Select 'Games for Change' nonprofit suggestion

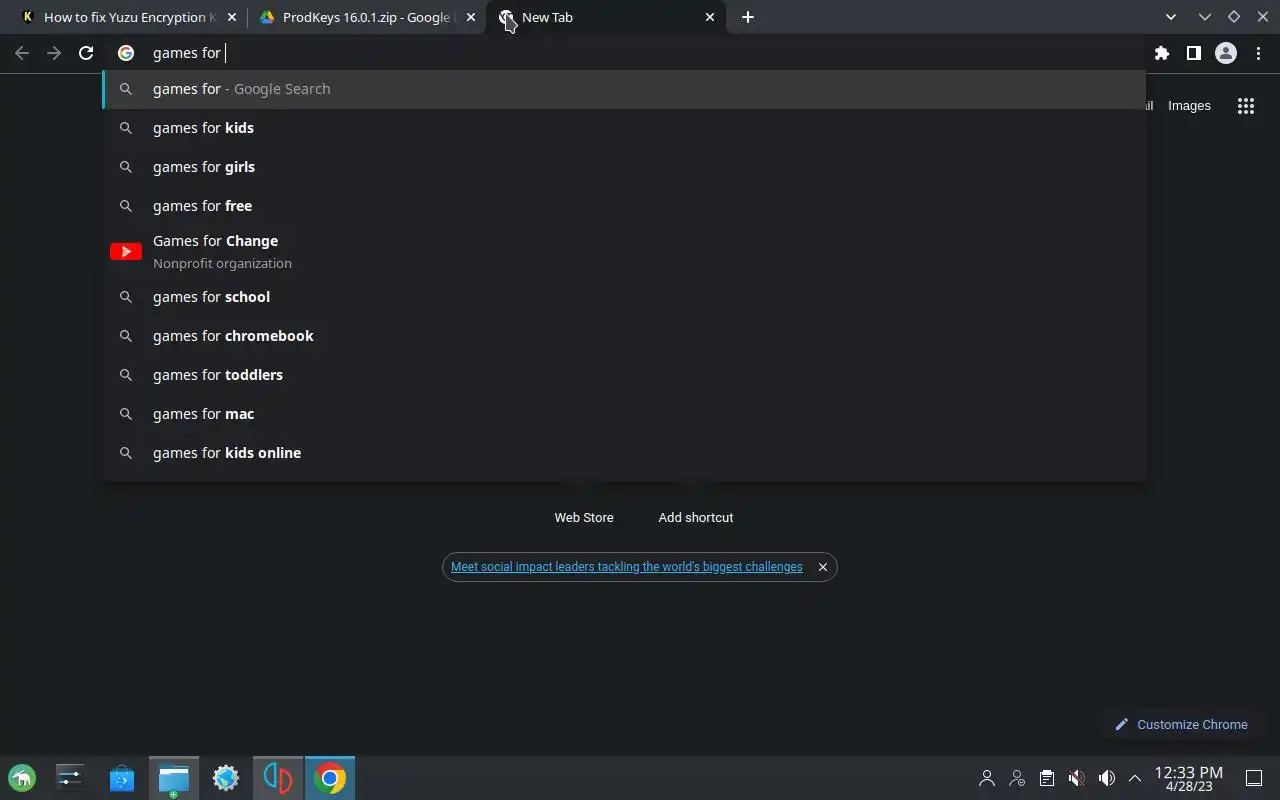[624, 251]
